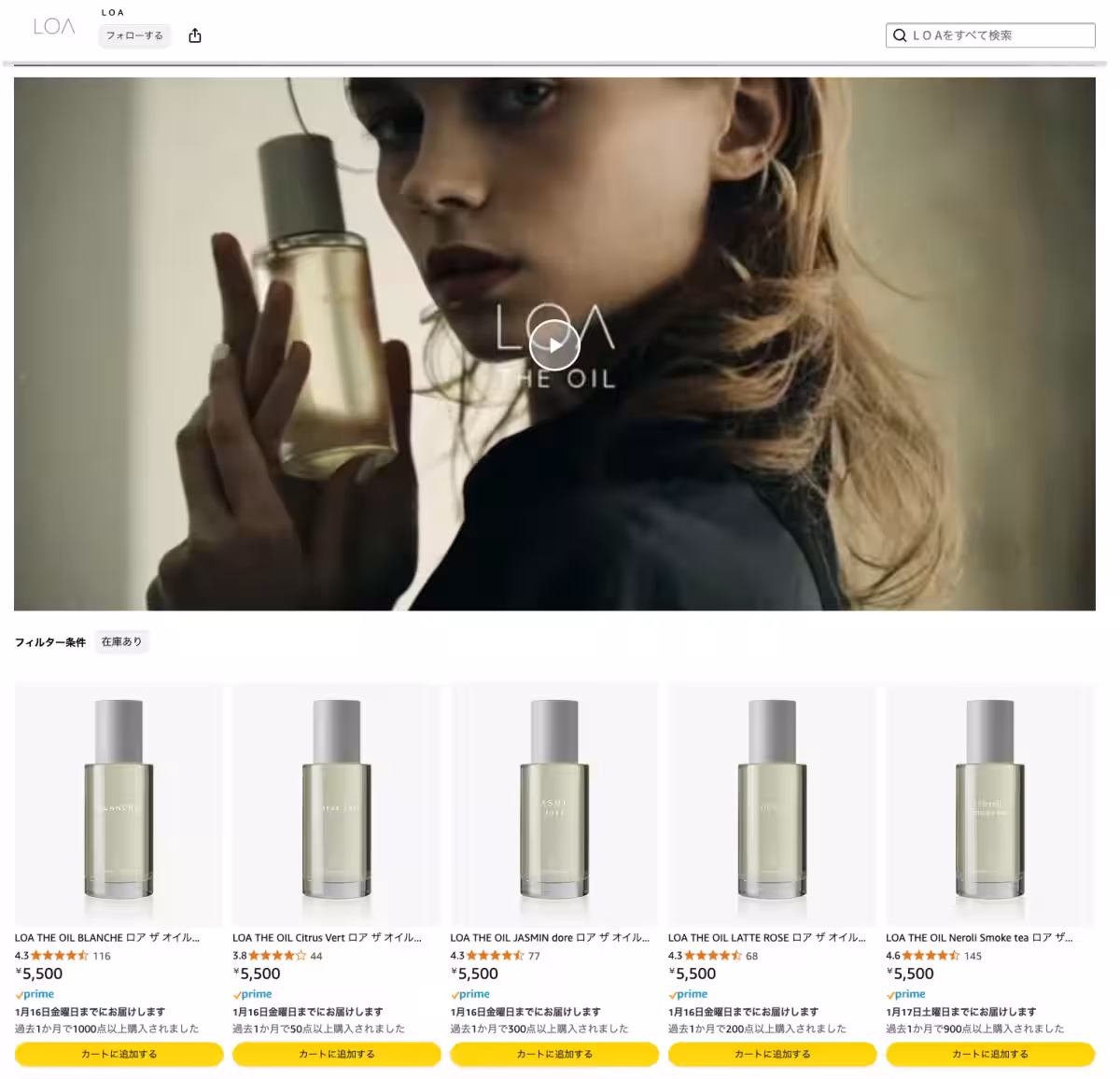
Task: Open the LATTE ROSE oil bottle image
Action: [772, 805]
